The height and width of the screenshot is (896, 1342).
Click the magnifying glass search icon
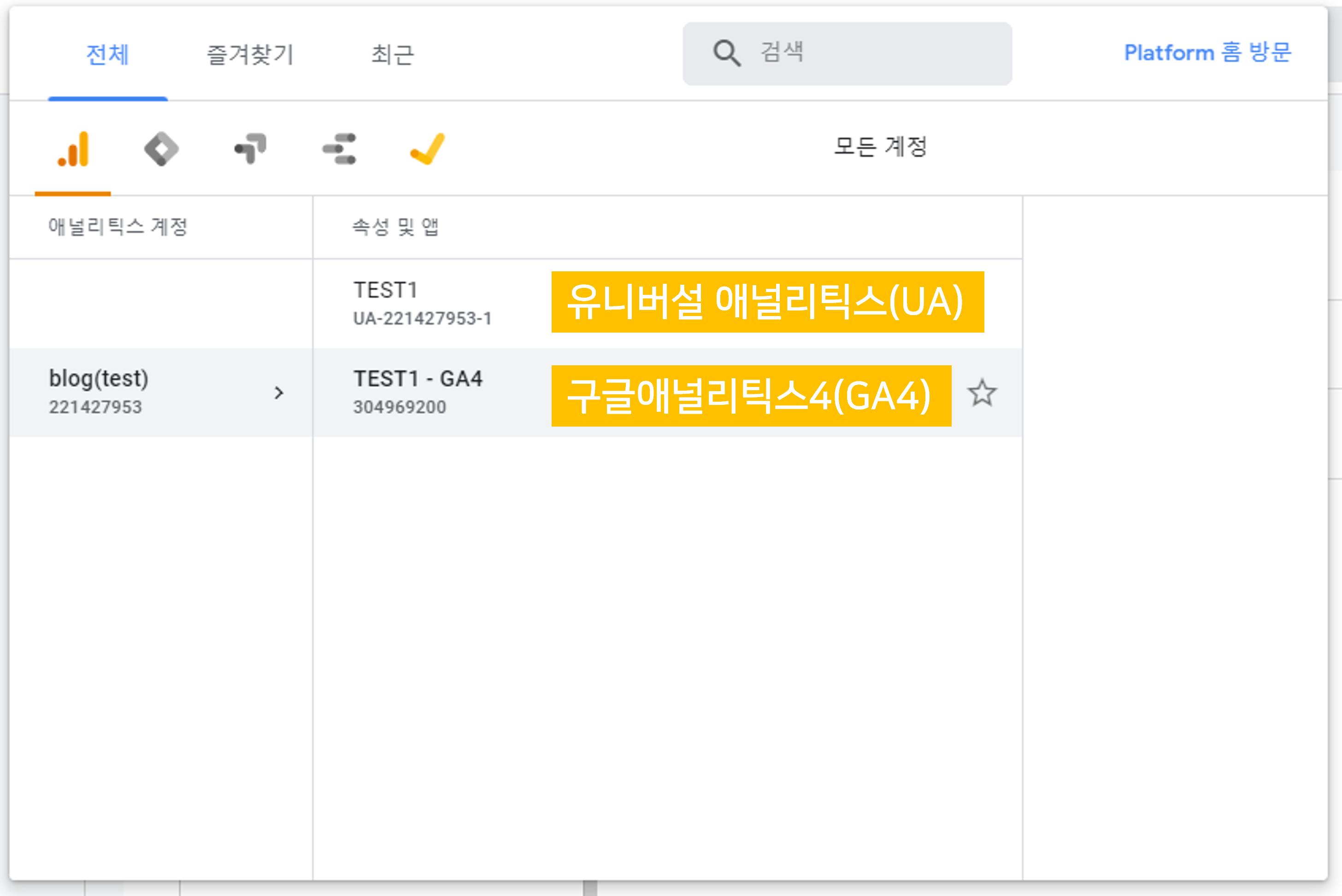726,54
